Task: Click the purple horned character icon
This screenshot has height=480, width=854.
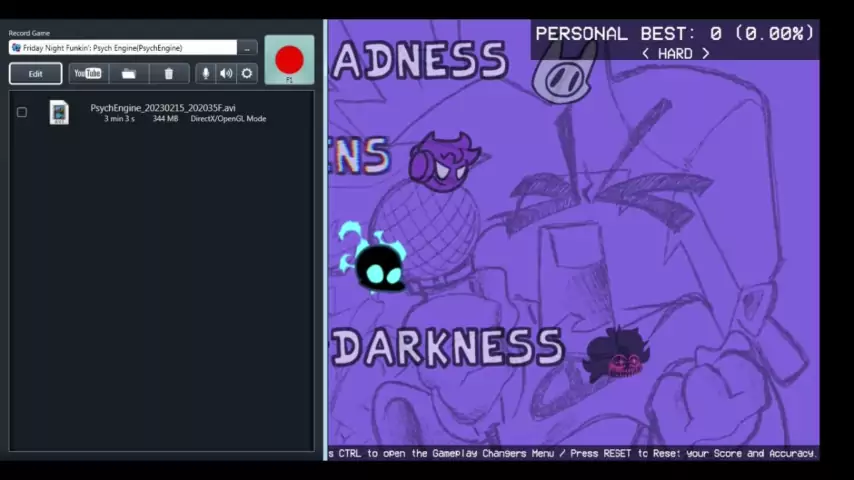Action: 443,162
